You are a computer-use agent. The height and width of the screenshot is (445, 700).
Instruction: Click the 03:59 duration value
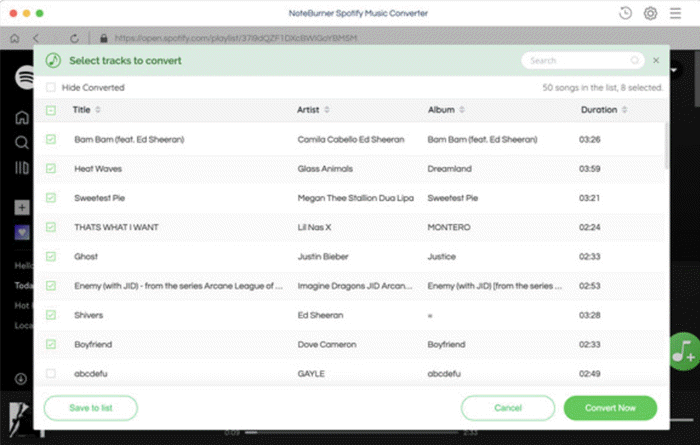(589, 169)
